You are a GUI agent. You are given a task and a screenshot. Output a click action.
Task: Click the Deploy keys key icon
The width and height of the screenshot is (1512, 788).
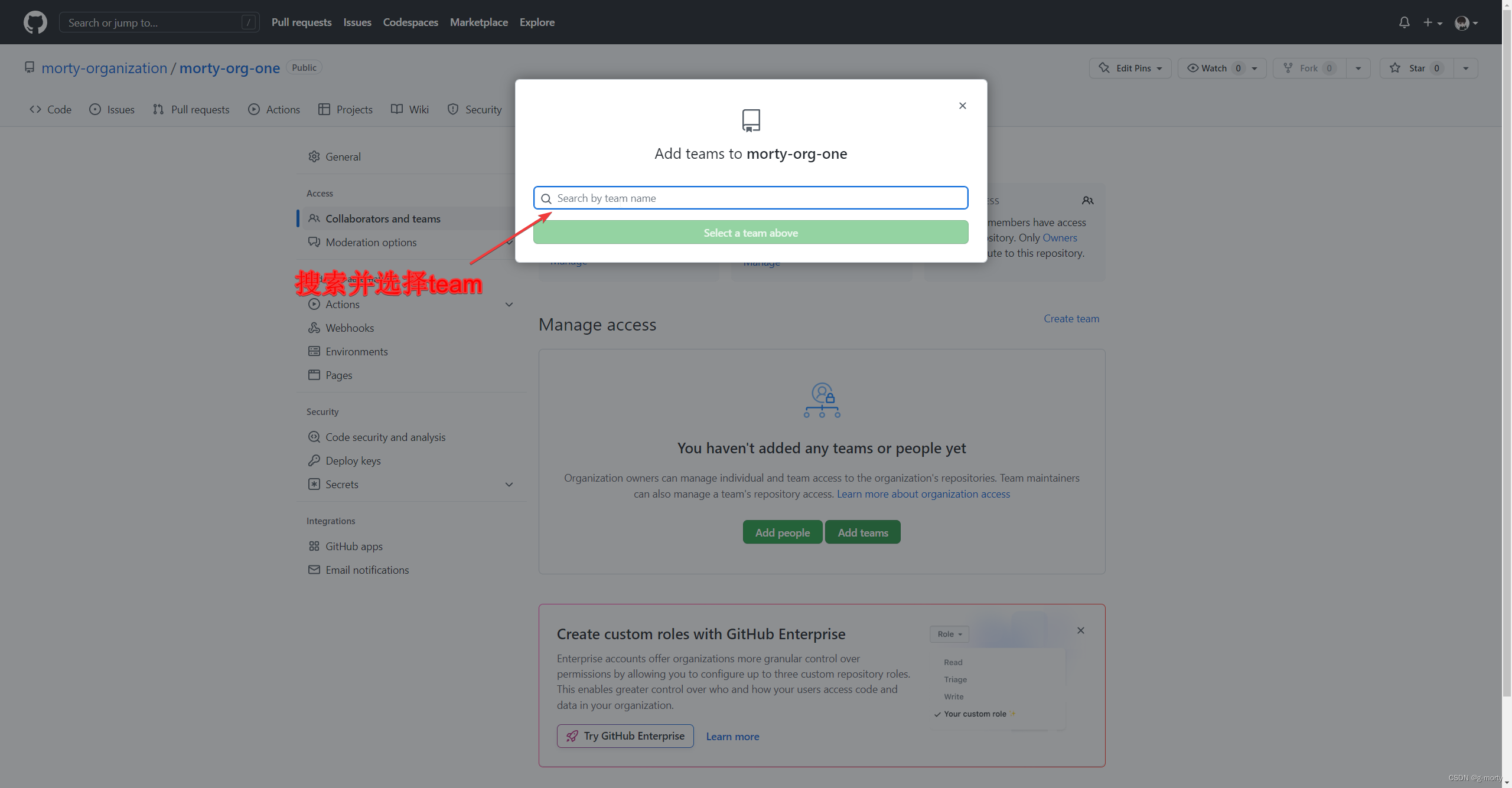pyautogui.click(x=314, y=460)
